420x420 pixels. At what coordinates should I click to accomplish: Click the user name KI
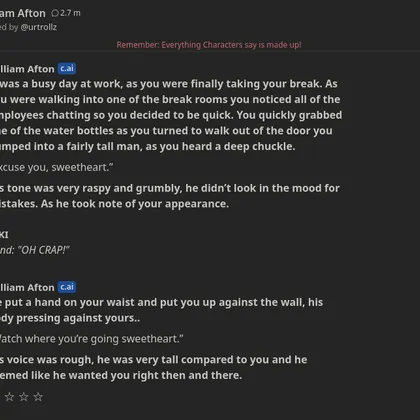pyautogui.click(x=4, y=235)
